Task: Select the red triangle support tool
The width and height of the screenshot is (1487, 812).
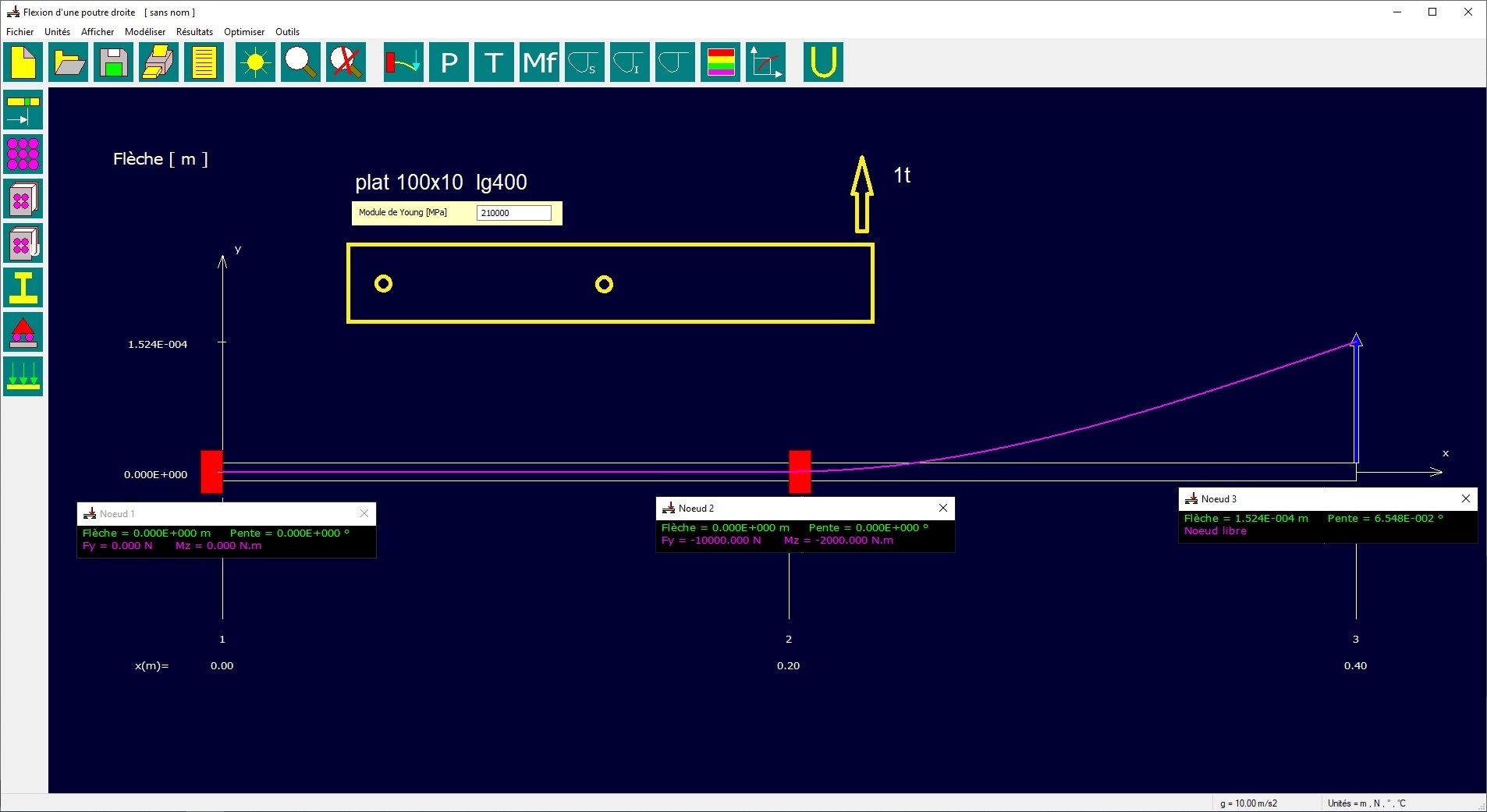Action: tap(23, 332)
